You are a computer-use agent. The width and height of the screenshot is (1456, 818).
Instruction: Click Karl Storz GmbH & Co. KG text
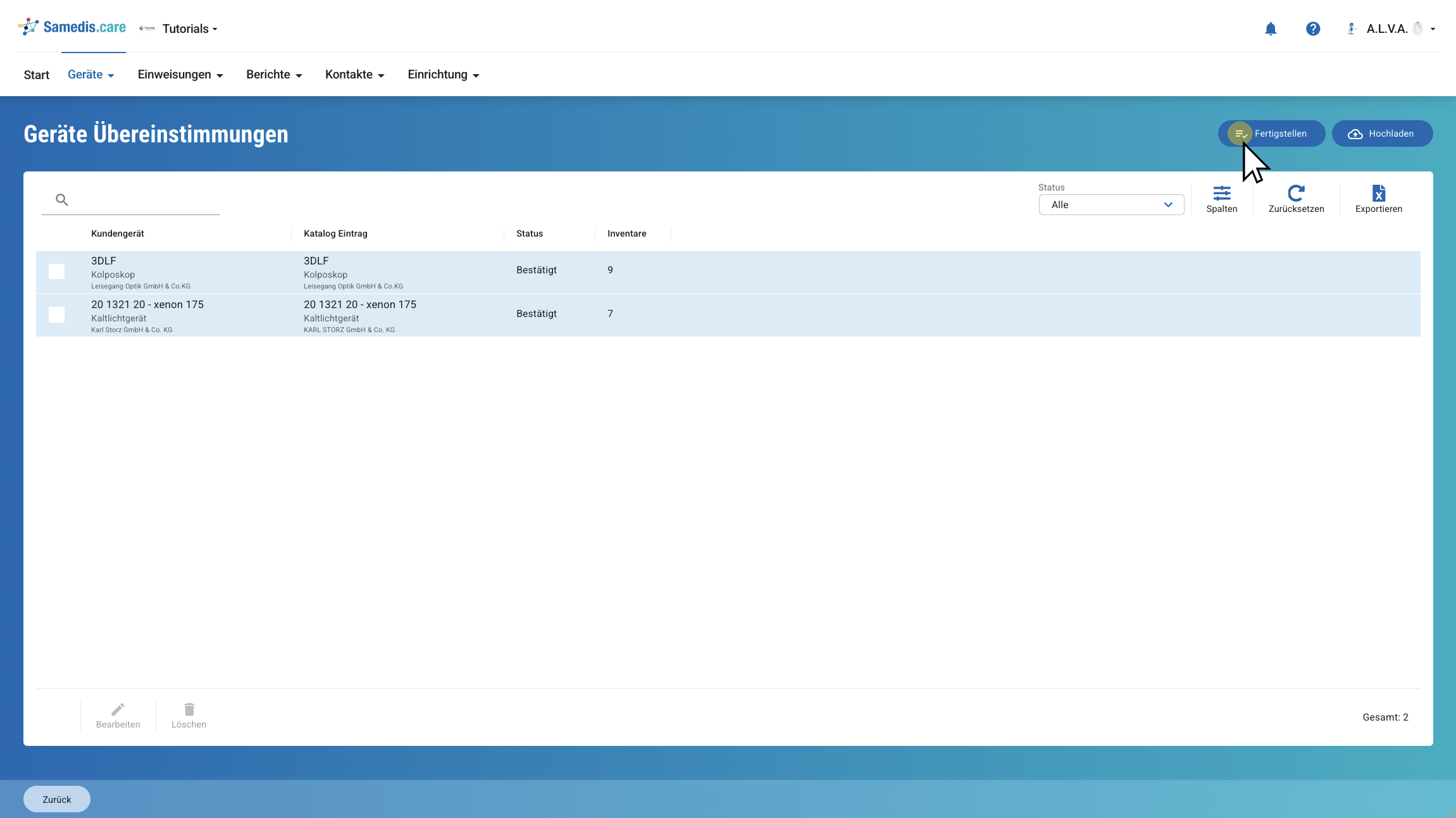point(132,330)
